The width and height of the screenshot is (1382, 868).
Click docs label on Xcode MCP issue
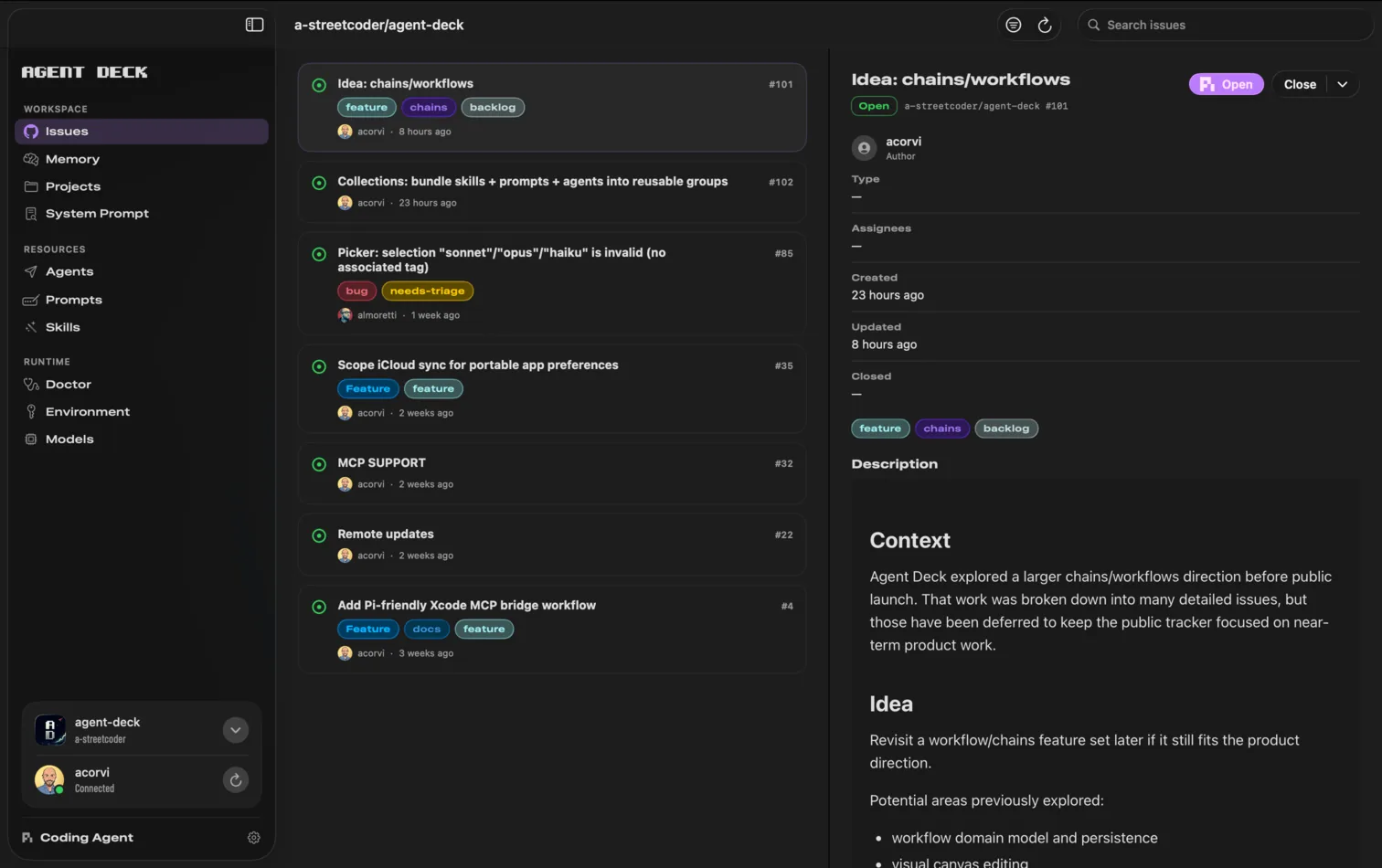(427, 630)
